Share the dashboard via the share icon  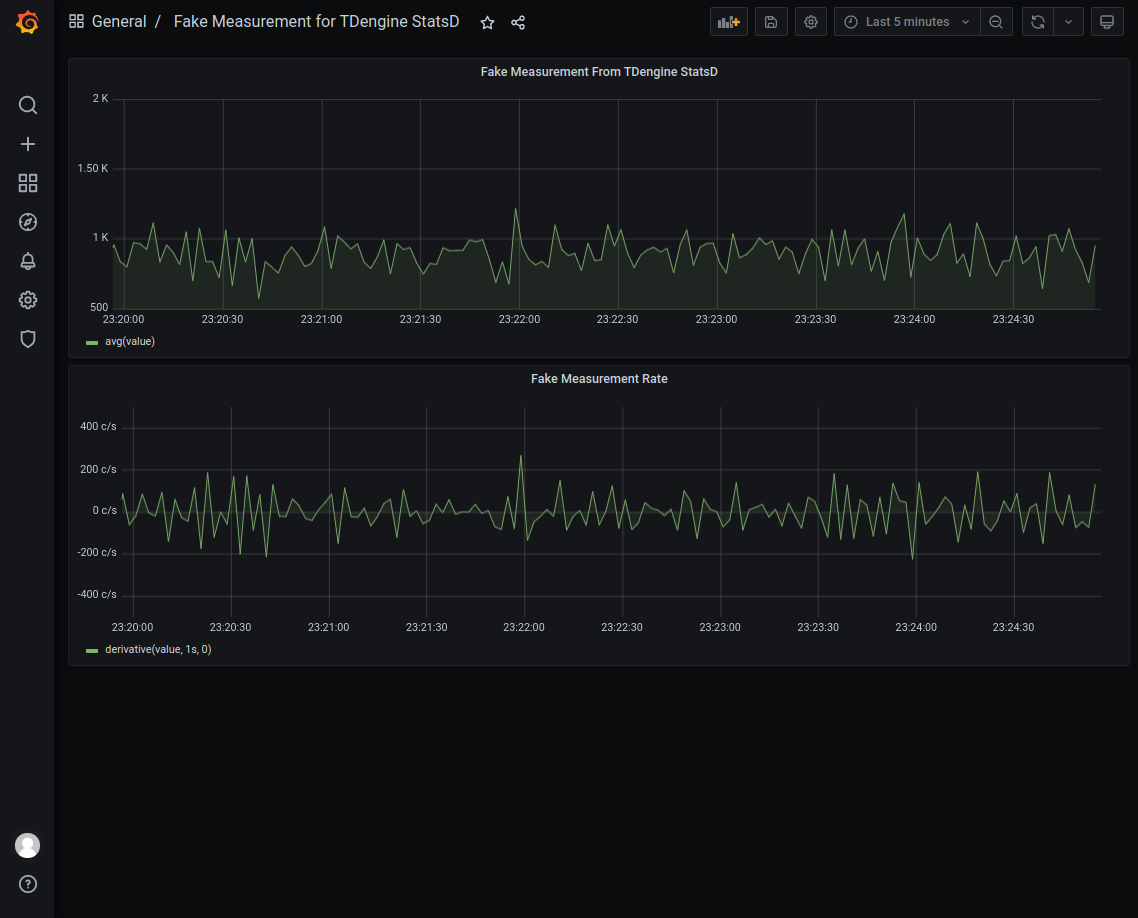518,22
